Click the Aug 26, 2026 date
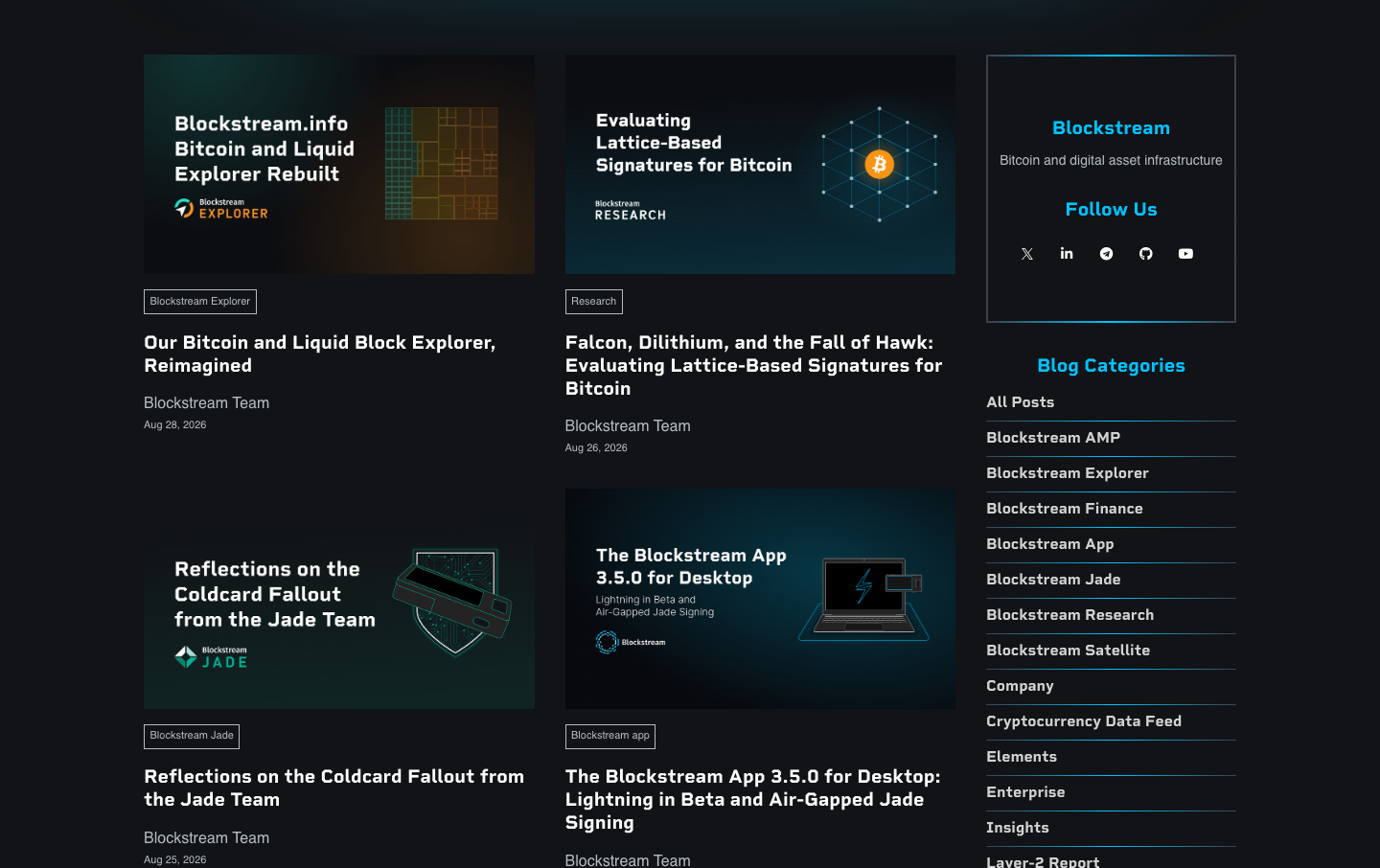 point(596,448)
